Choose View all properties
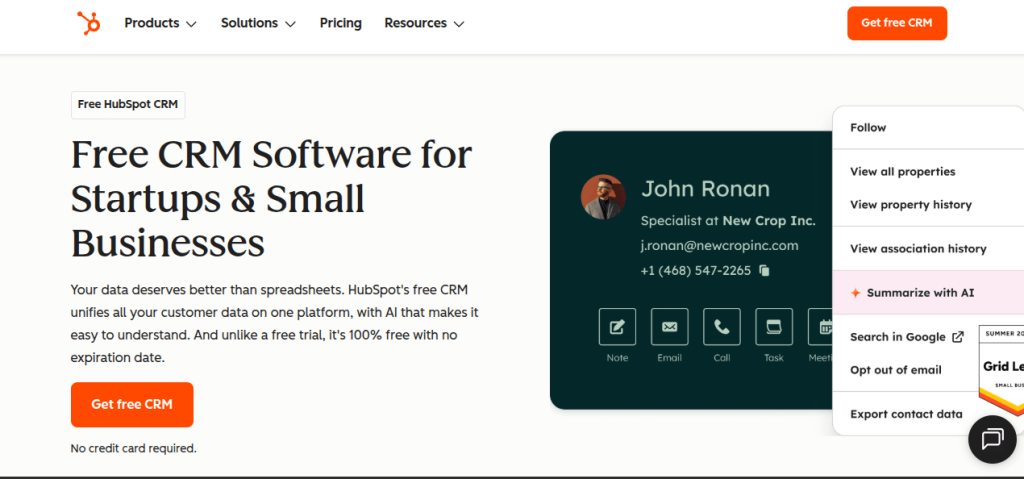 (x=903, y=172)
